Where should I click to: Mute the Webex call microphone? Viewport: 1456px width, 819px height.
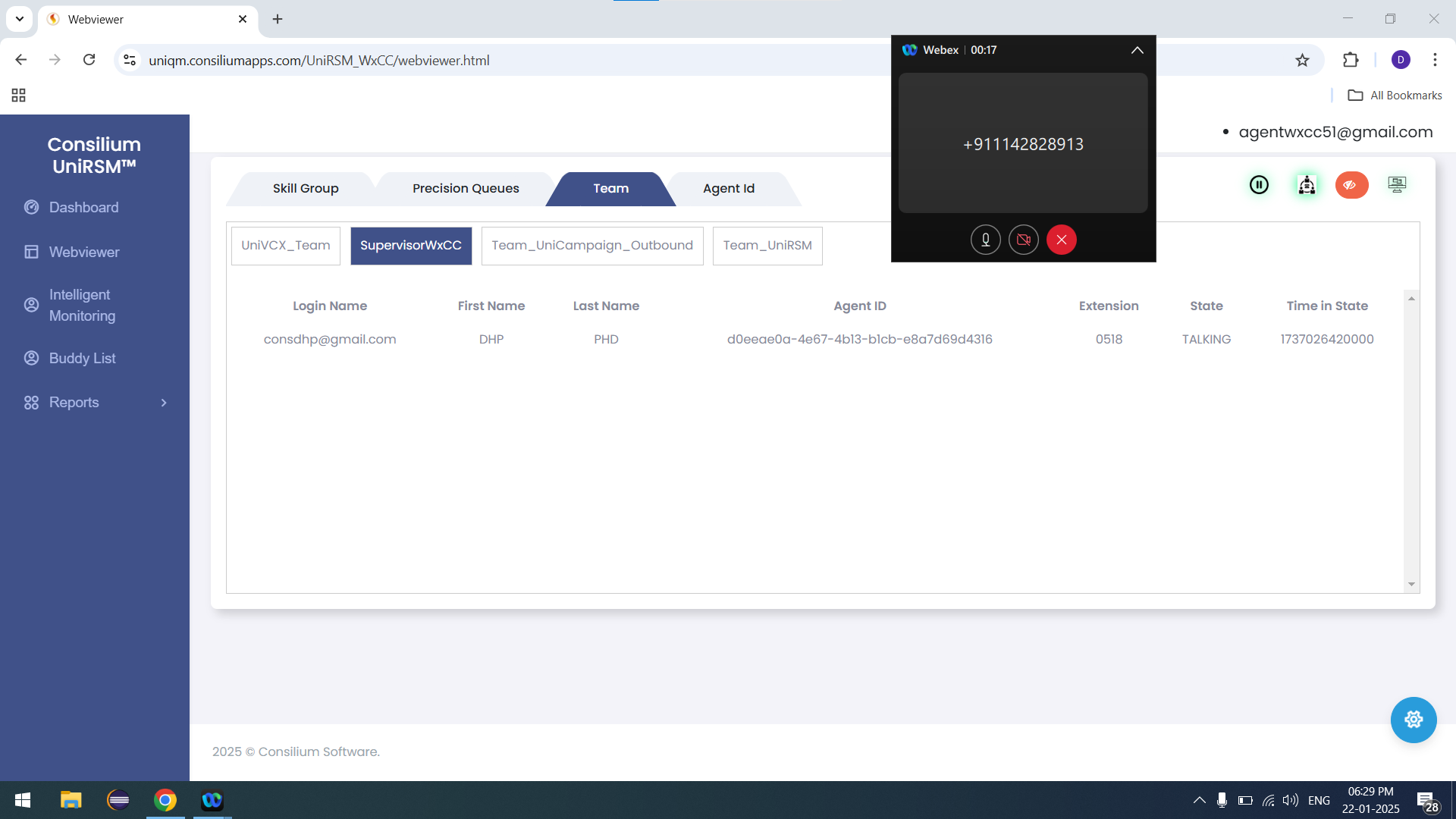(x=985, y=240)
